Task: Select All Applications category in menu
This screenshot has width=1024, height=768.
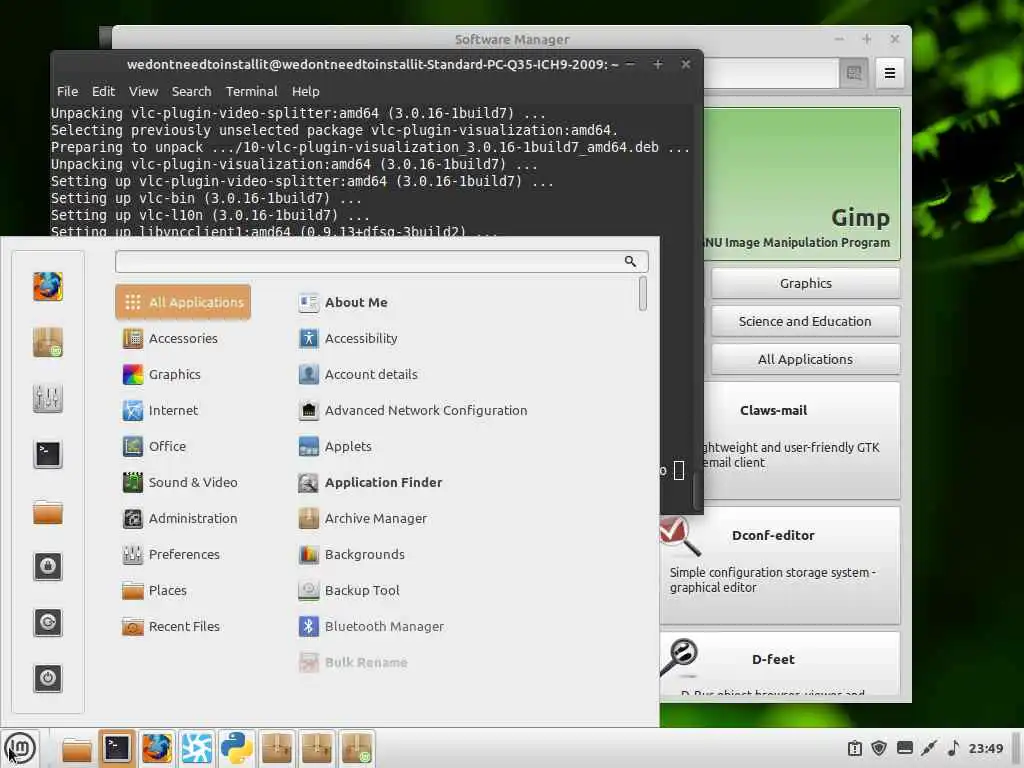Action: coord(183,302)
